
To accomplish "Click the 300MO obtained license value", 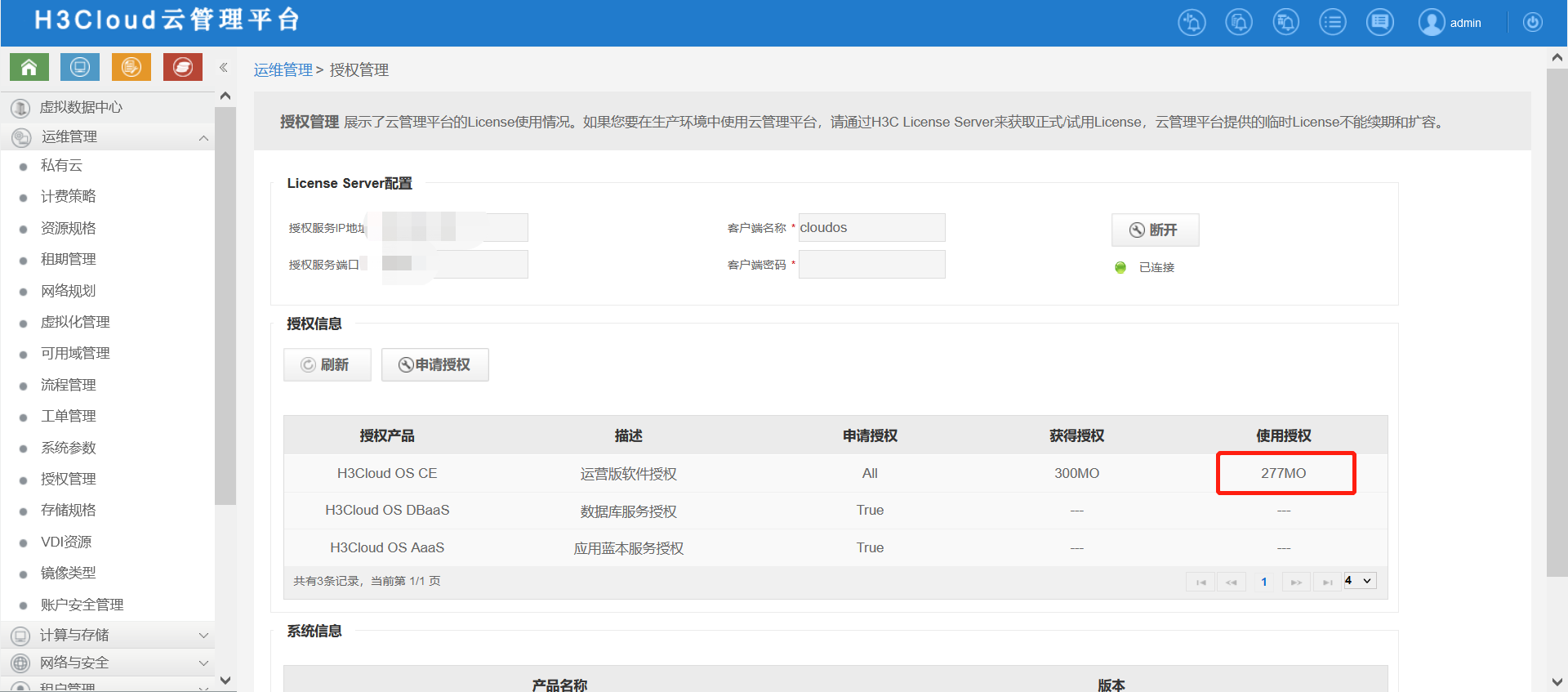I will (x=1076, y=473).
